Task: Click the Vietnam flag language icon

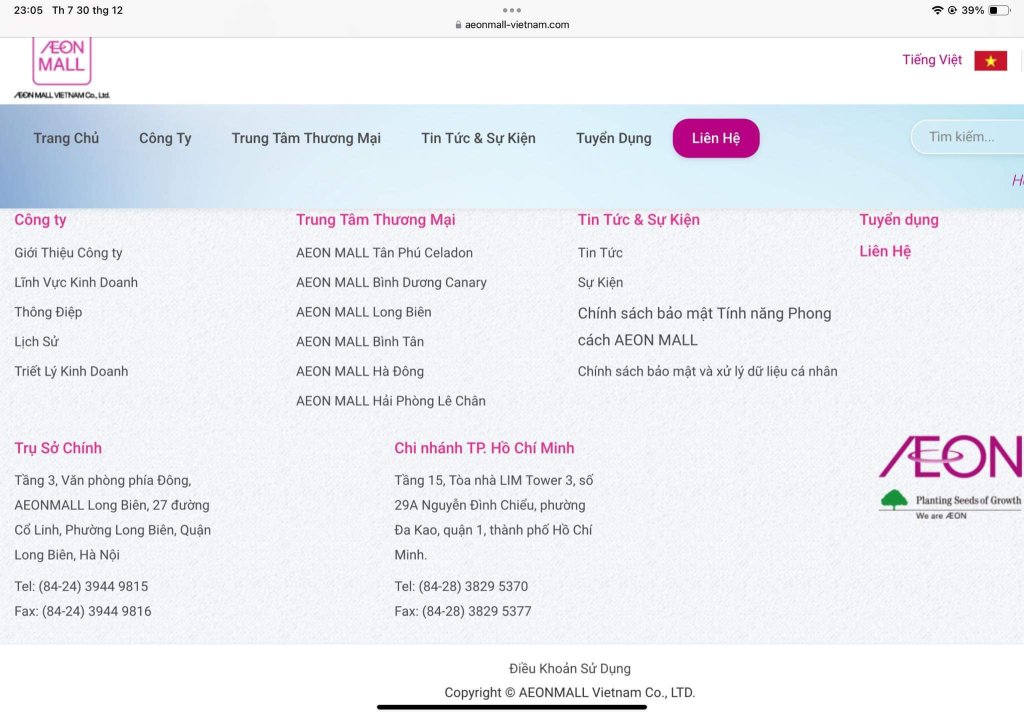Action: click(990, 61)
